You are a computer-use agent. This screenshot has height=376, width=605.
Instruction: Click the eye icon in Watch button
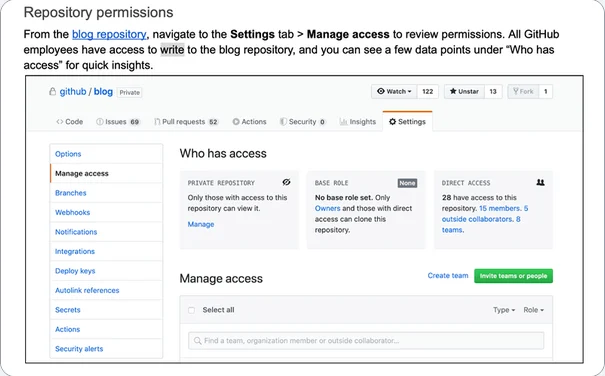click(x=381, y=91)
